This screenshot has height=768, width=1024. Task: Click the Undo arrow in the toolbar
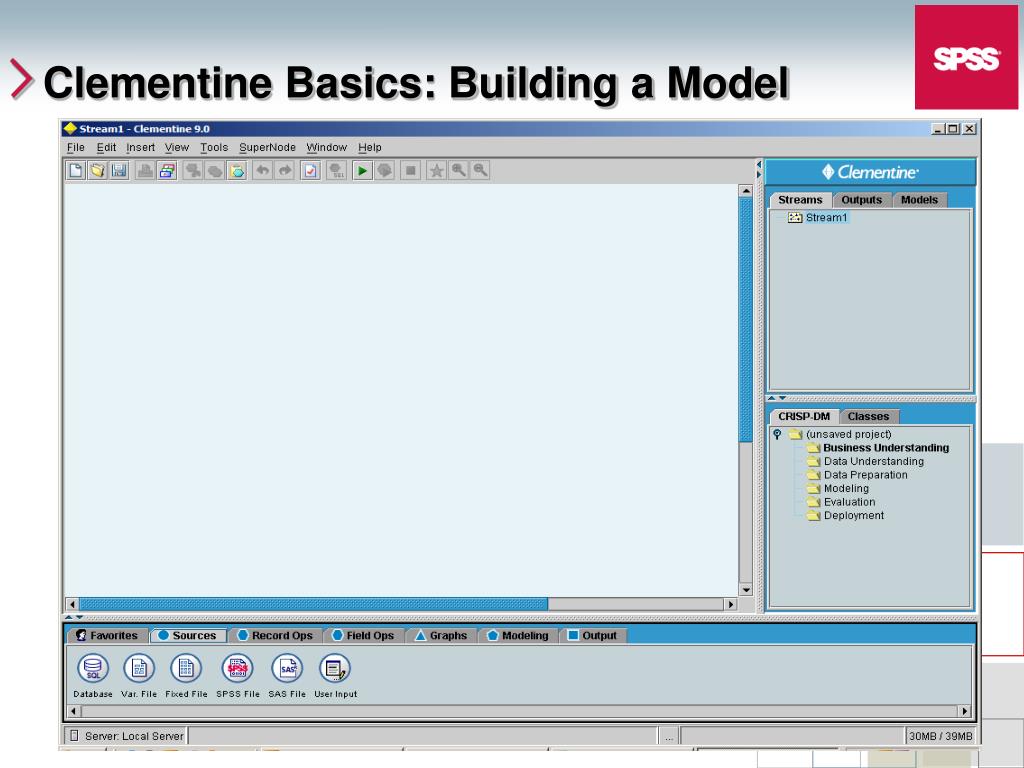point(263,170)
